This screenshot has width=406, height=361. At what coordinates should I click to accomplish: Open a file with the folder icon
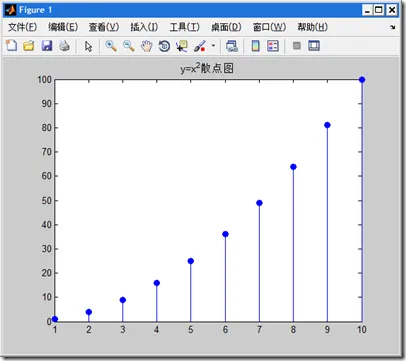[x=29, y=45]
